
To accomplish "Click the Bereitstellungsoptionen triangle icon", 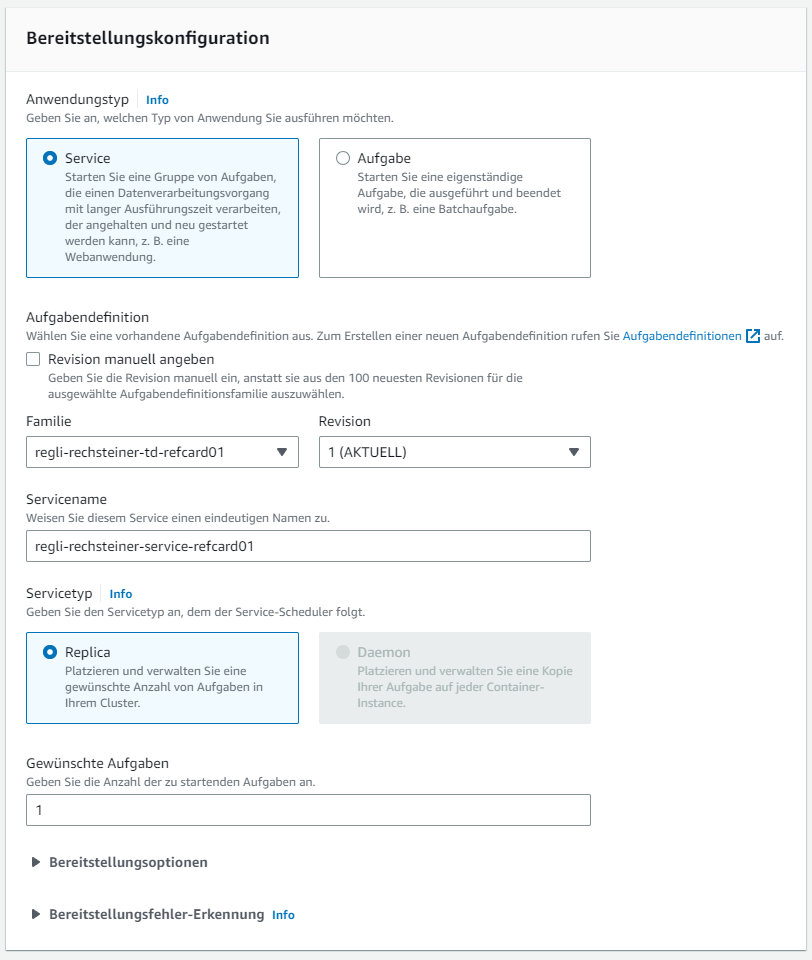I will coord(37,862).
